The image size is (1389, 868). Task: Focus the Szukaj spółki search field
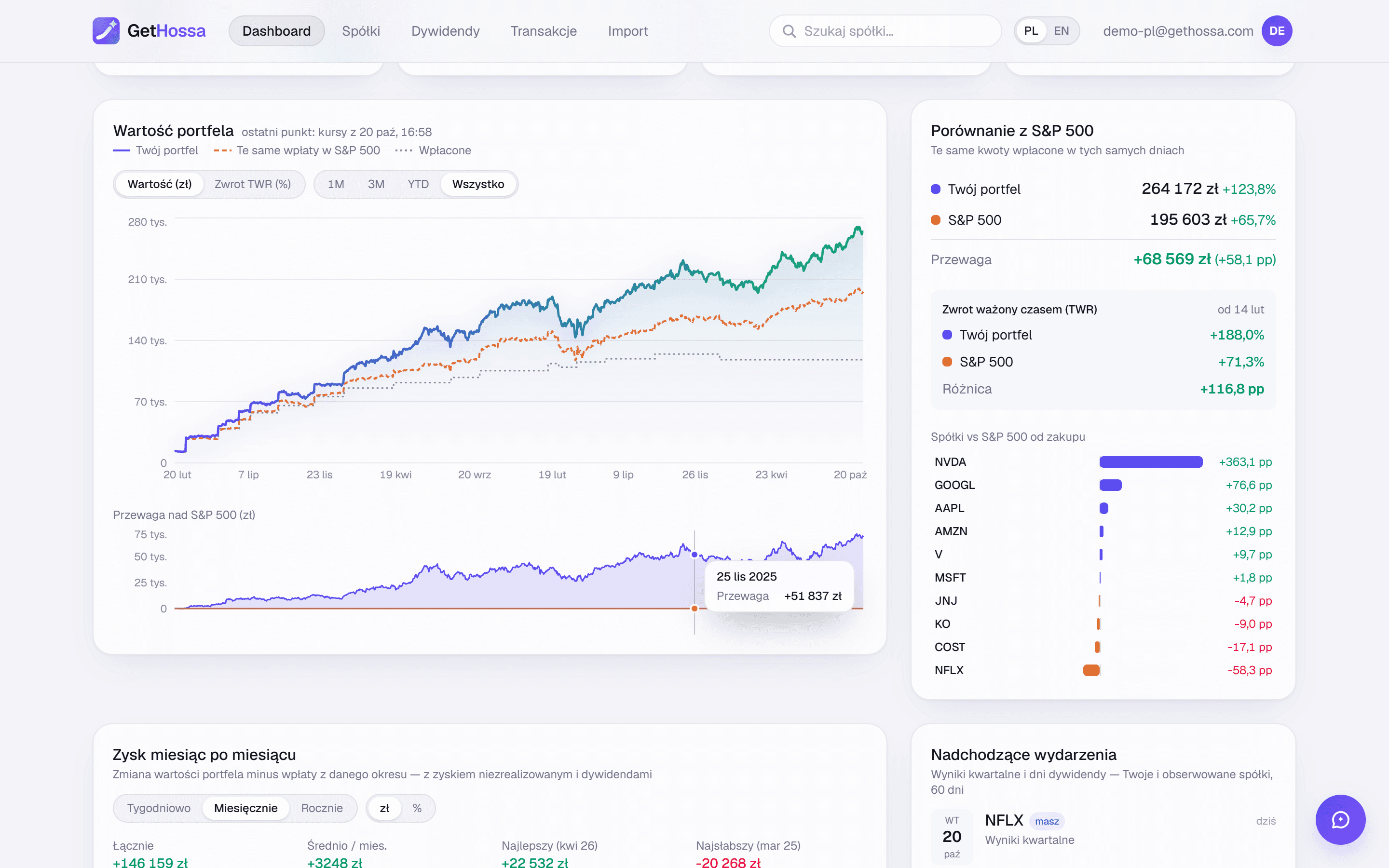[x=885, y=31]
